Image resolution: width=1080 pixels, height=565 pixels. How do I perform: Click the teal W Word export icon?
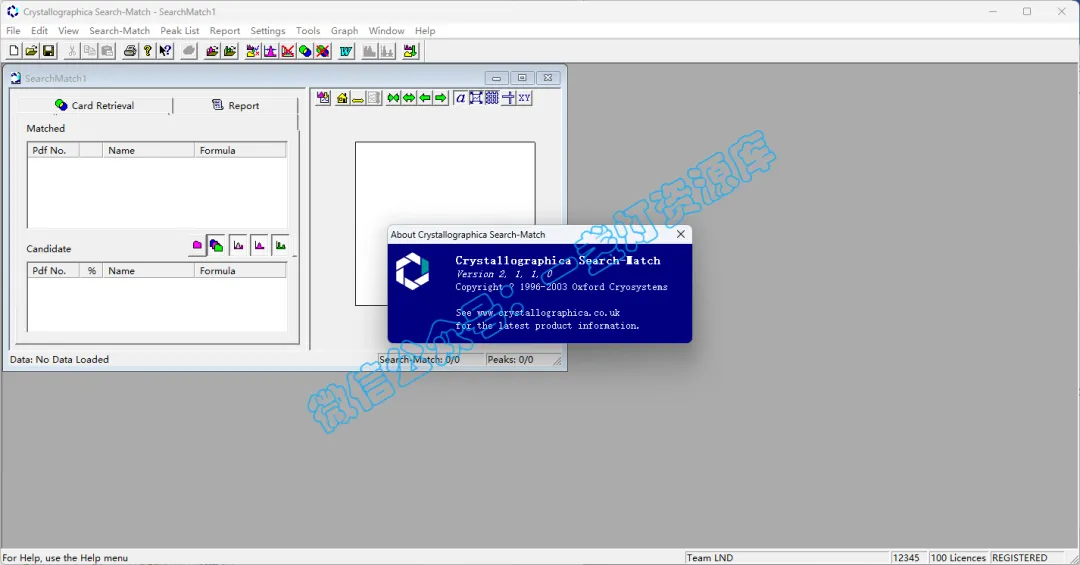click(x=346, y=51)
